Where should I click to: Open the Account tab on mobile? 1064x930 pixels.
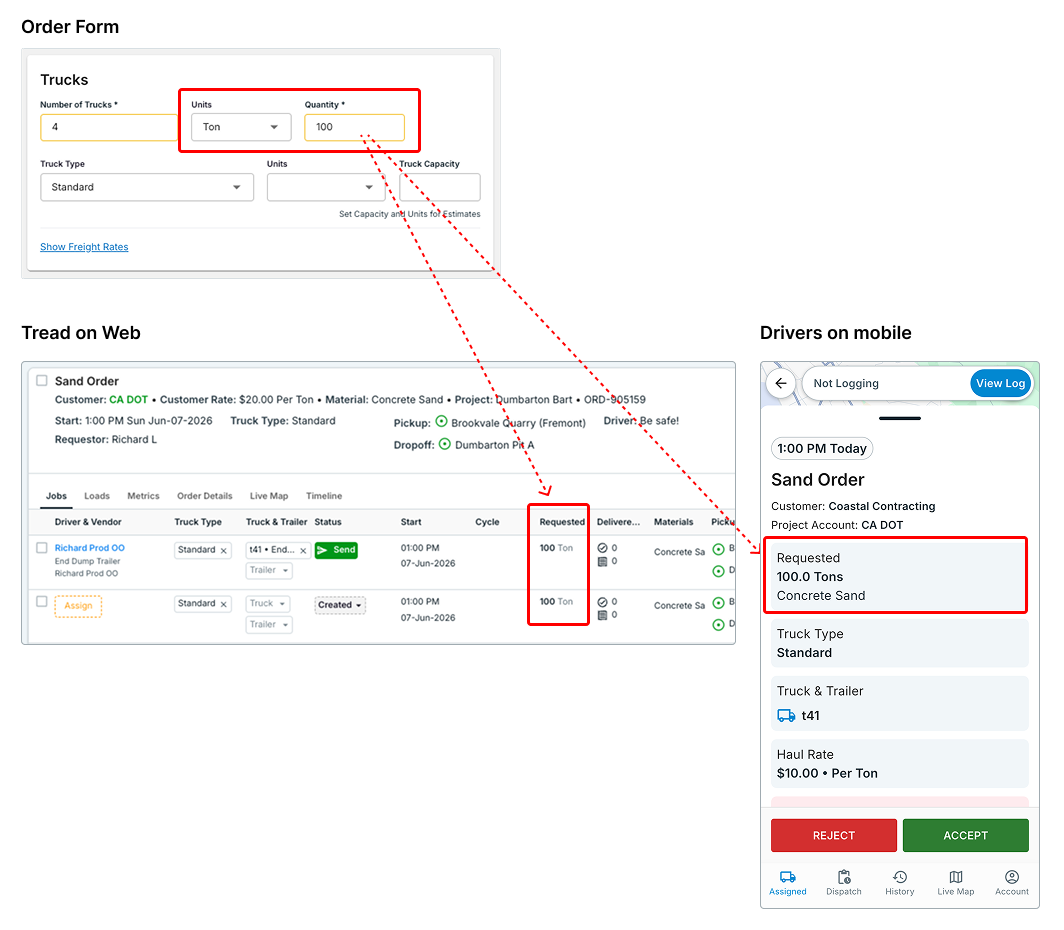click(1012, 883)
